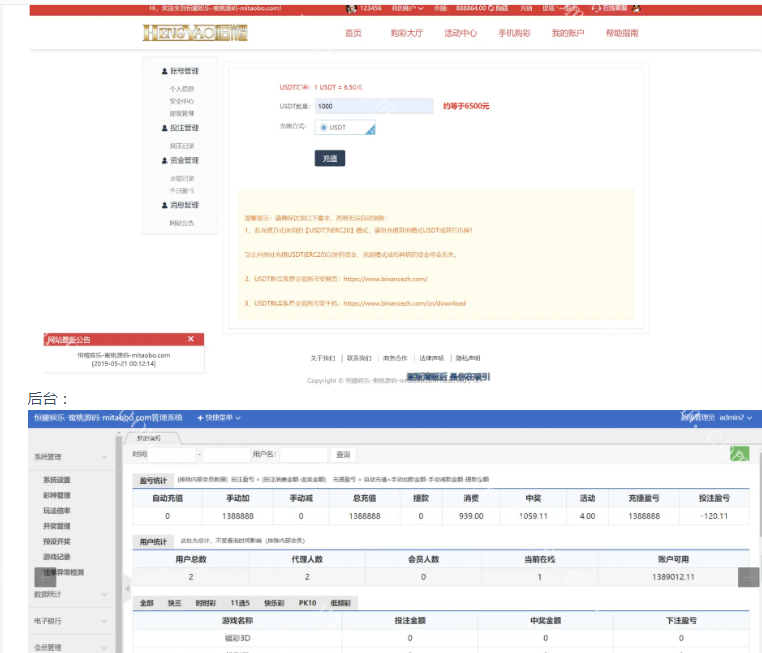This screenshot has width=762, height=653.
Task: Click the 消息管理 person icon
Action: click(165, 205)
